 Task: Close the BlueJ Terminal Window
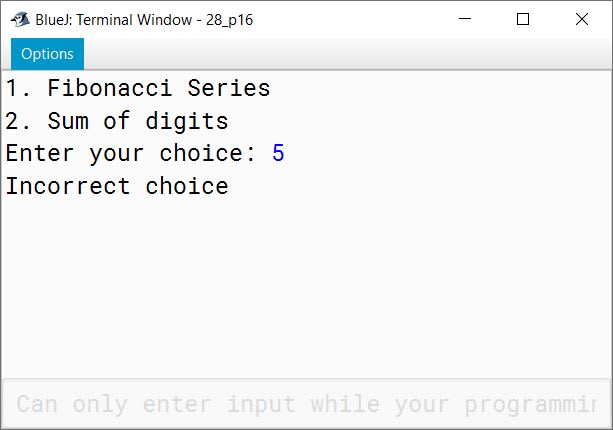582,19
